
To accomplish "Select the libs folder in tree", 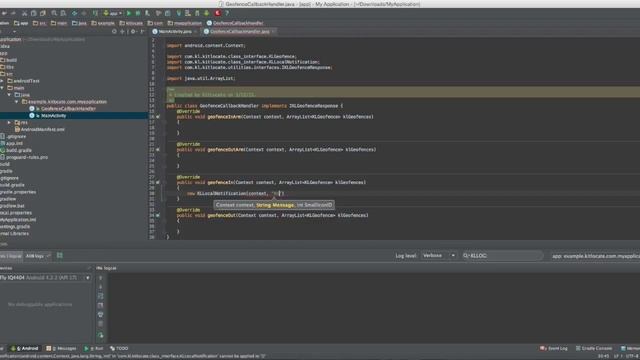I will 7,67.
